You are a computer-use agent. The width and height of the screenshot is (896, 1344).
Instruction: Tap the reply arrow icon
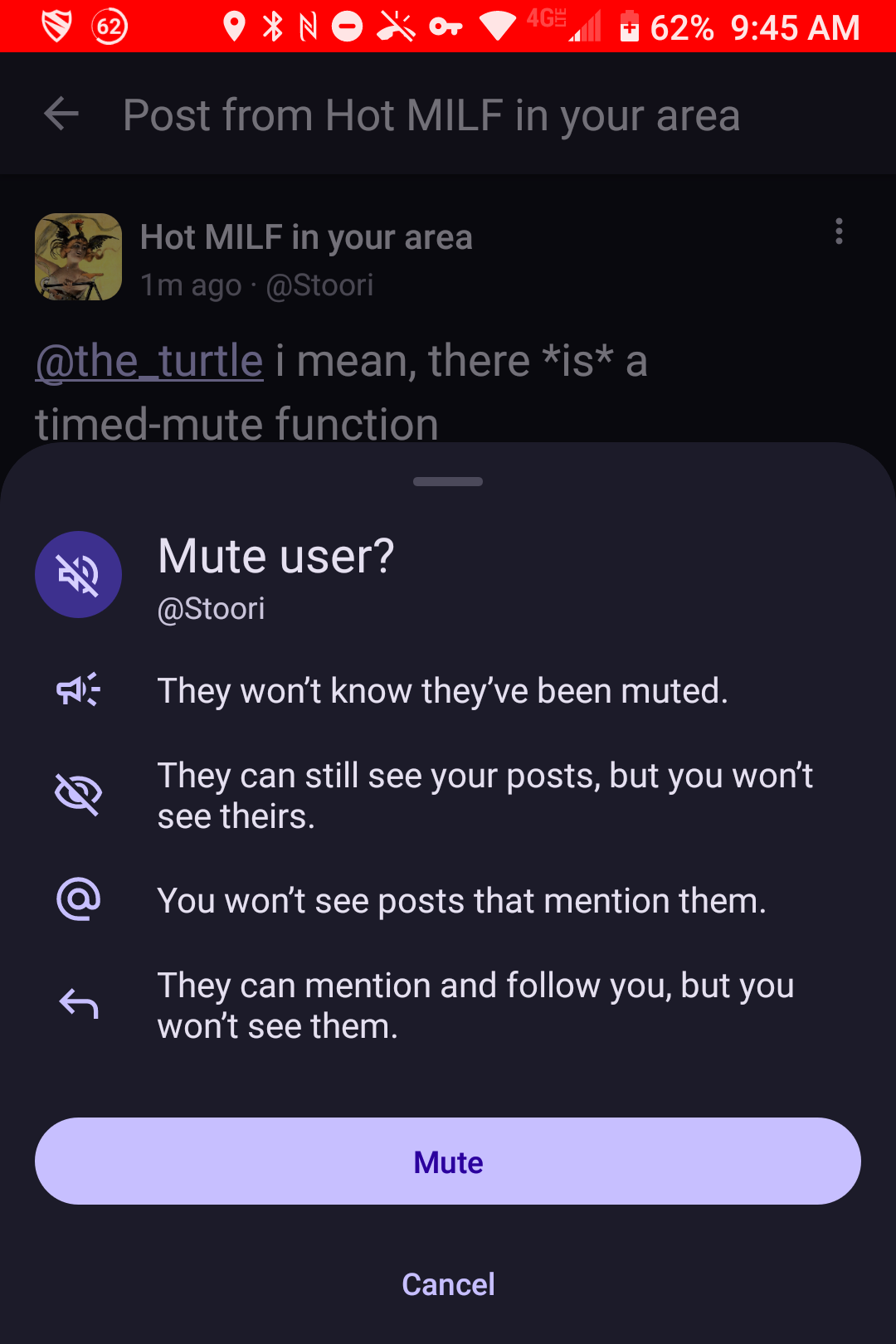click(x=78, y=1005)
